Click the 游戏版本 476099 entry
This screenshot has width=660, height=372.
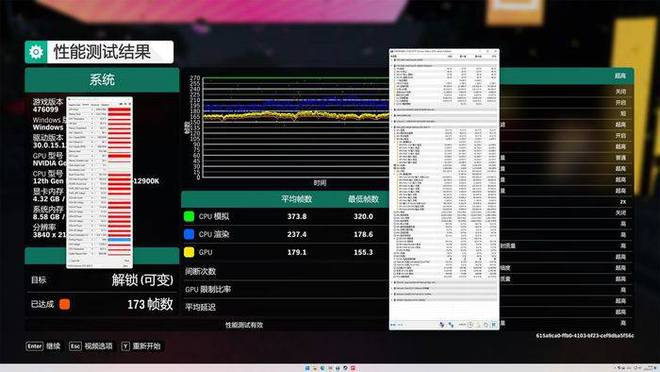[48, 106]
